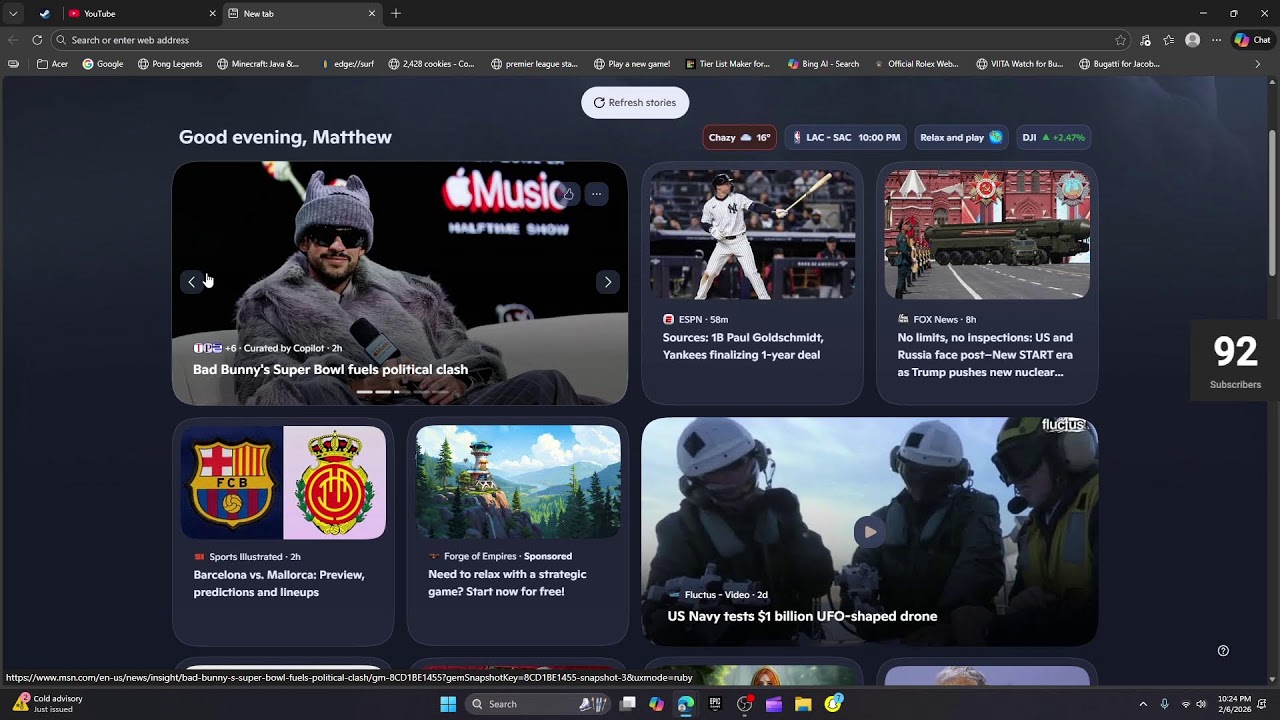Switch to the YouTube tab
The width and height of the screenshot is (1280, 720).
tap(140, 14)
